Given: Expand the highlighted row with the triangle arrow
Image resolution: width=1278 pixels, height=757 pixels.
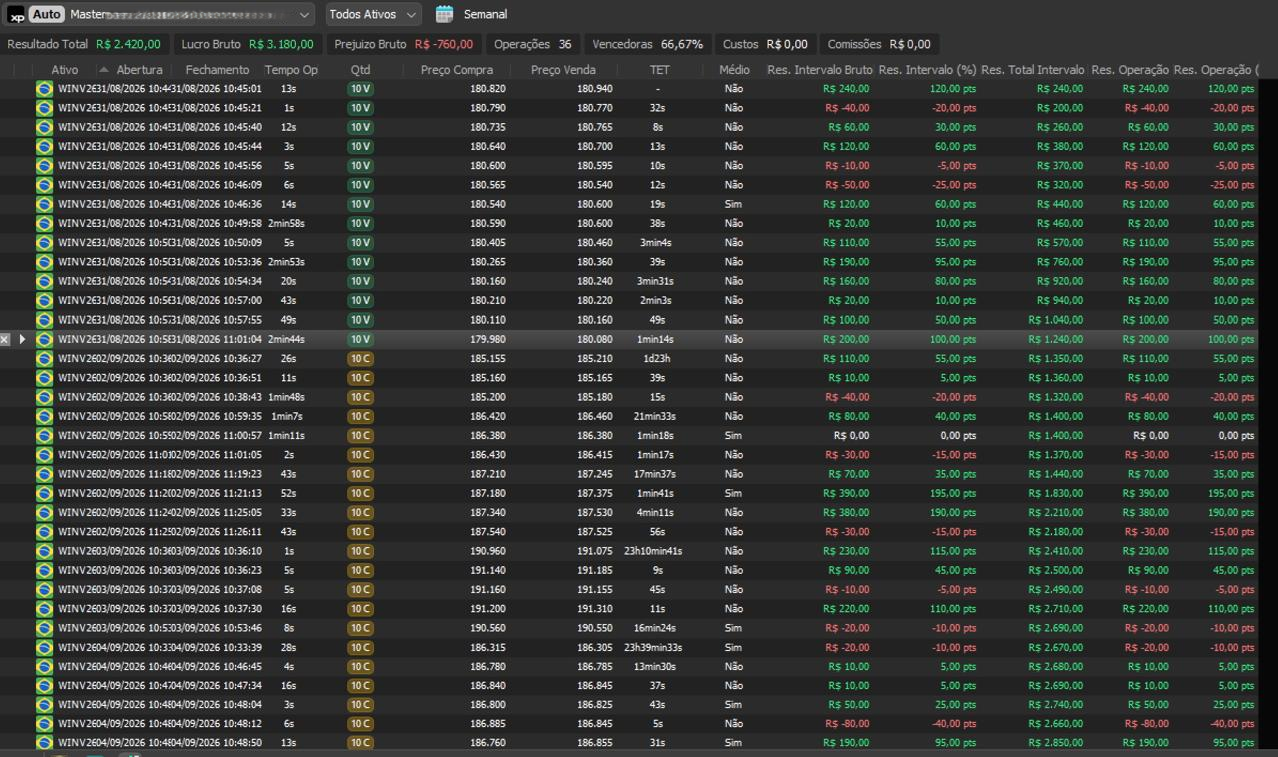Looking at the screenshot, I should [22, 339].
